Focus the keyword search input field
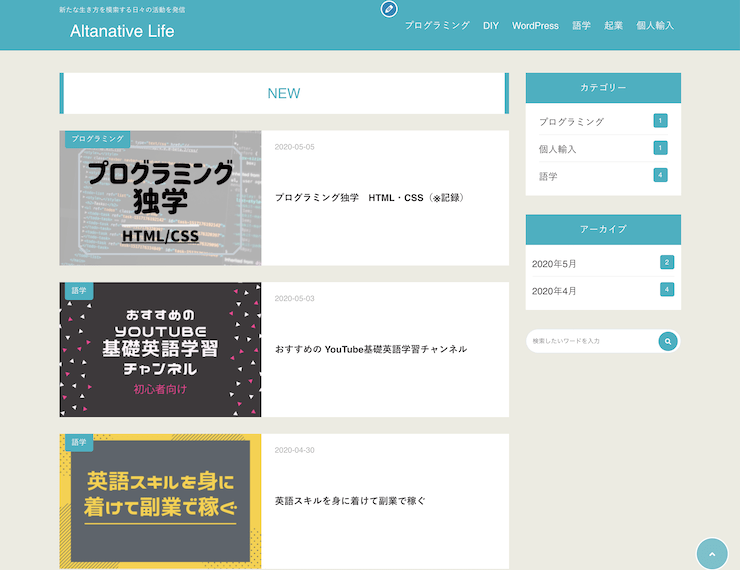 (590, 342)
